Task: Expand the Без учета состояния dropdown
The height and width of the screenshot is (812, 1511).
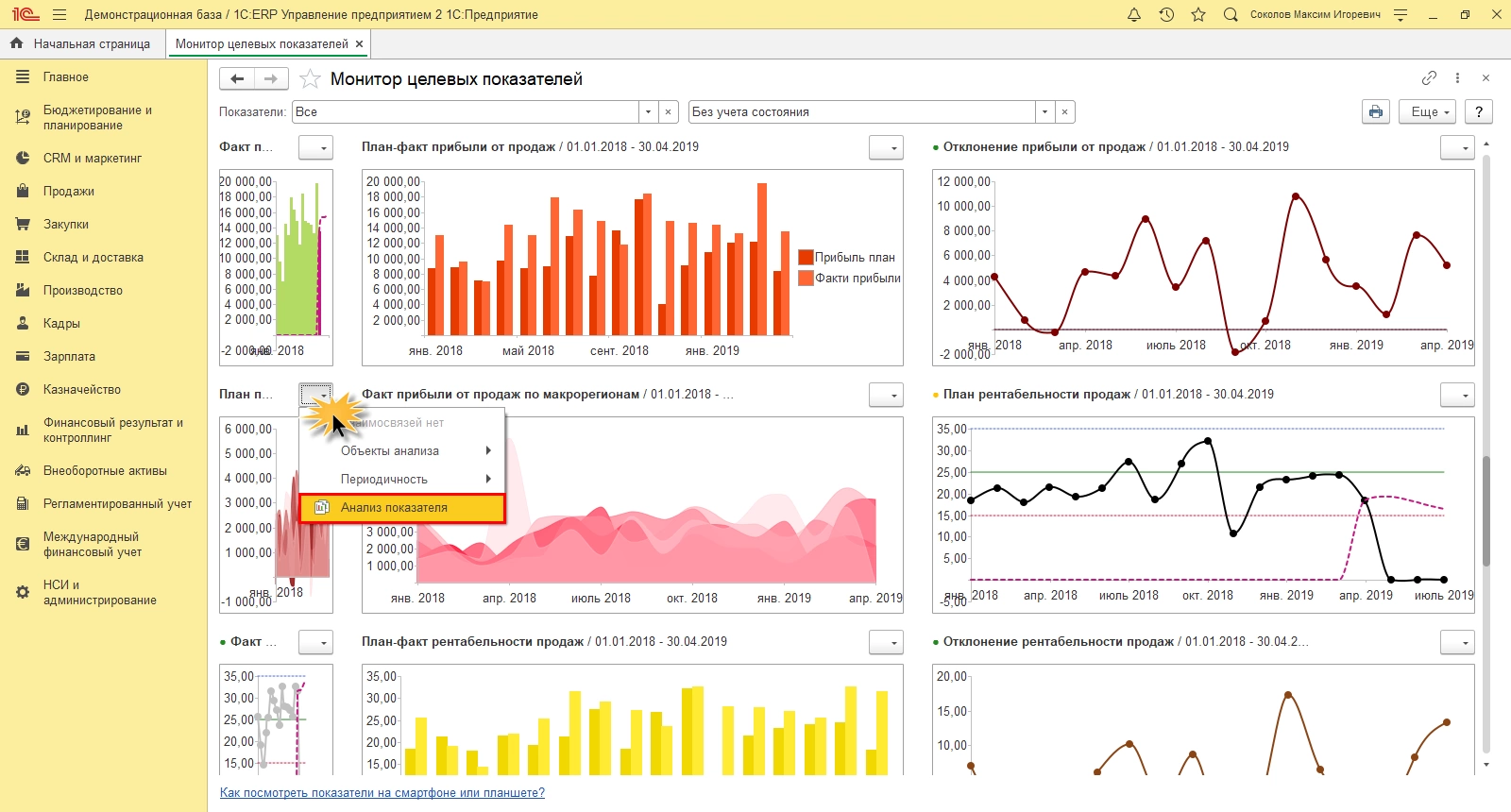Action: [x=1044, y=111]
